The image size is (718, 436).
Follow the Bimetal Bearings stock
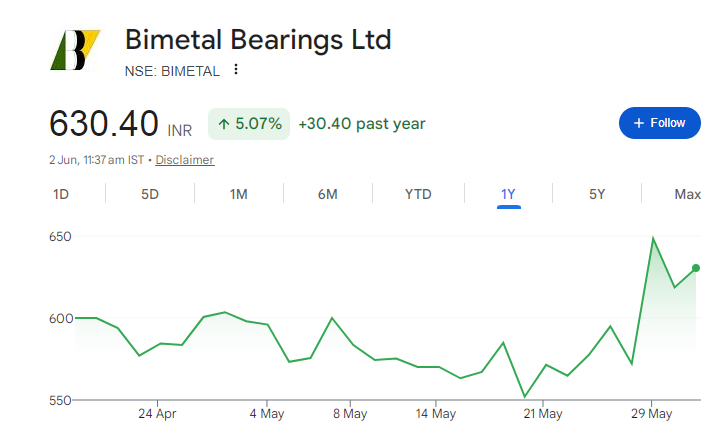pos(659,123)
